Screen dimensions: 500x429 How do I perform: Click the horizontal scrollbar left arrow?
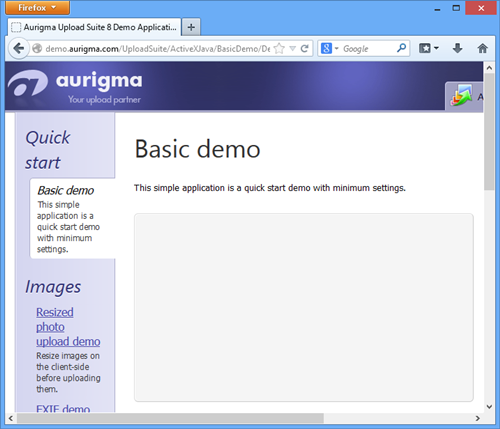[x=11, y=418]
